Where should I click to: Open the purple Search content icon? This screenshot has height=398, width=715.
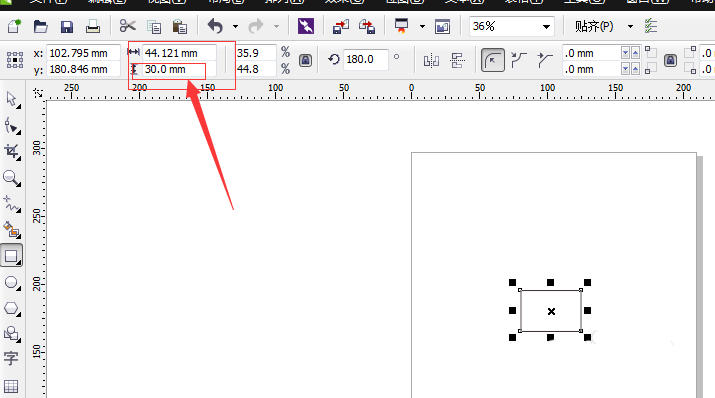point(306,26)
